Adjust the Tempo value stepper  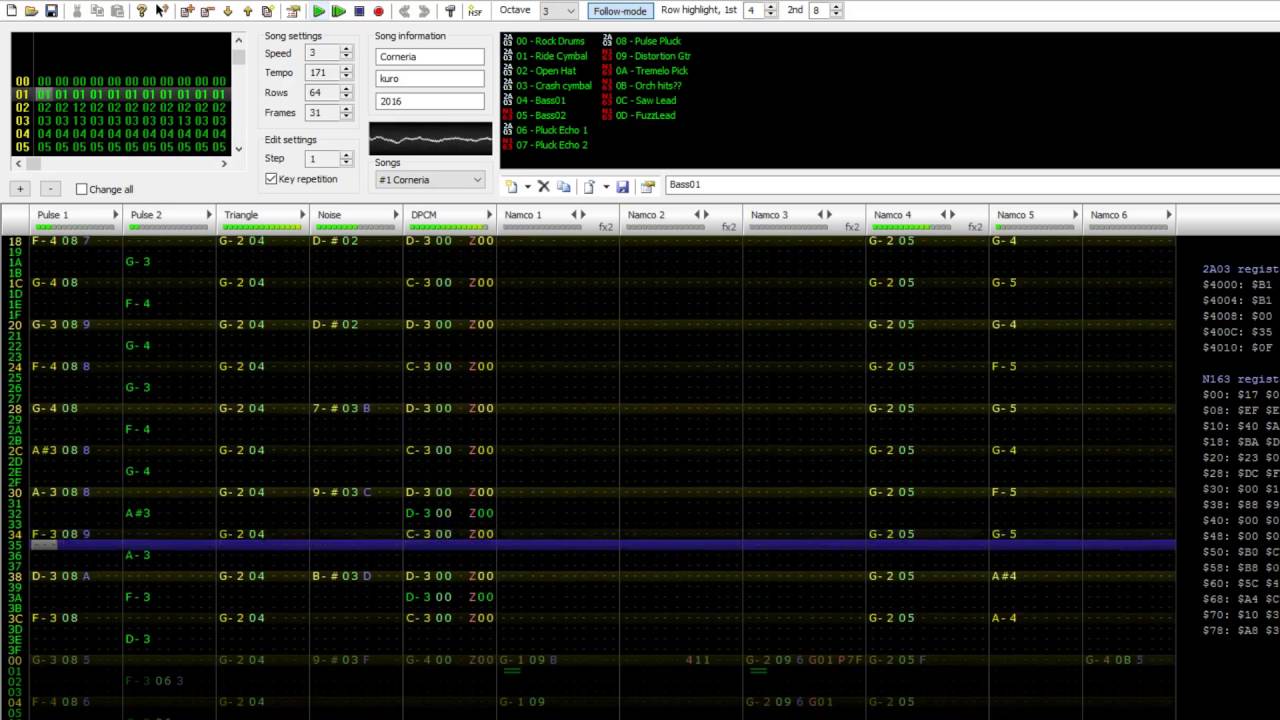pos(346,73)
